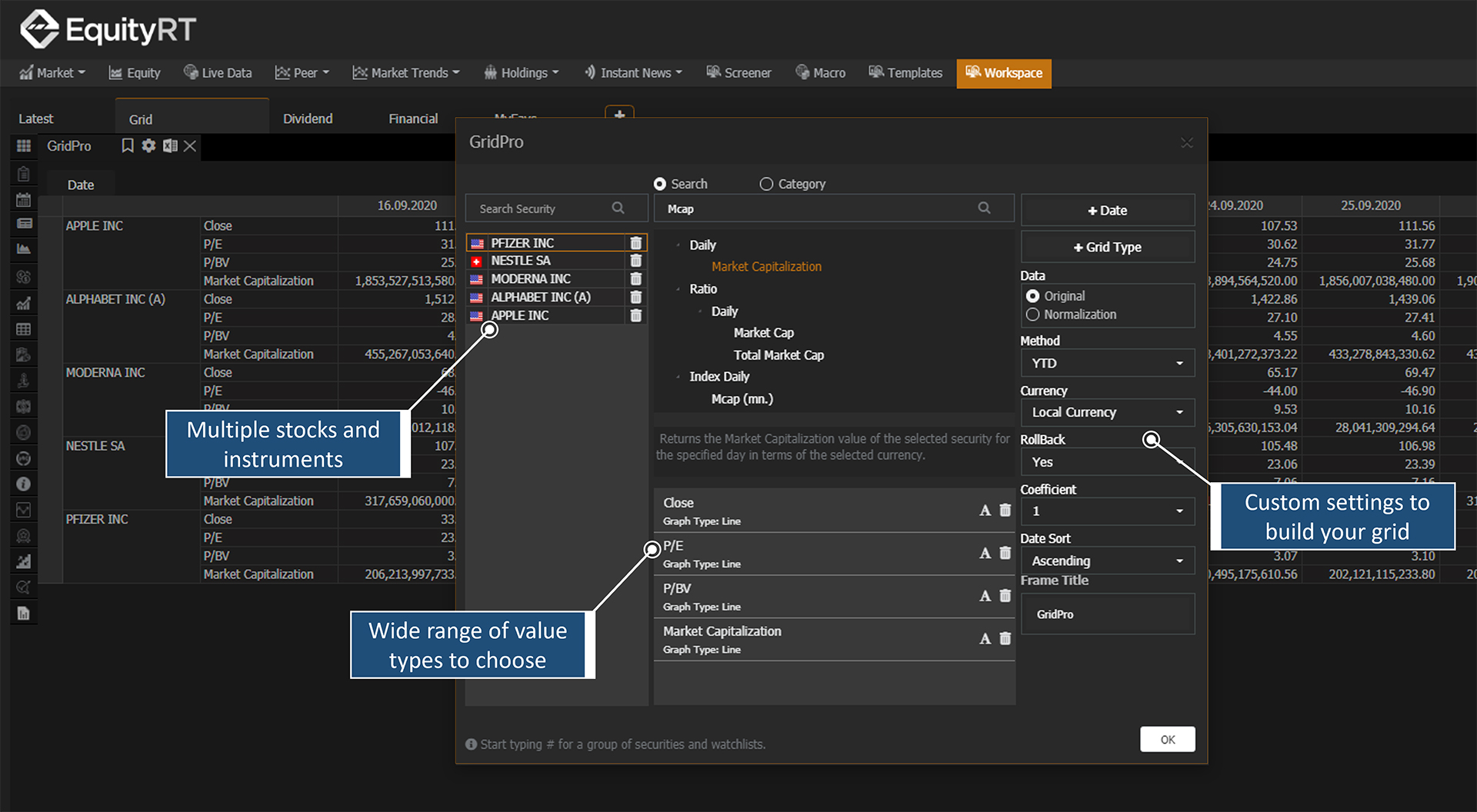Click the + Grid Type button
Image resolution: width=1477 pixels, height=812 pixels.
[1108, 247]
